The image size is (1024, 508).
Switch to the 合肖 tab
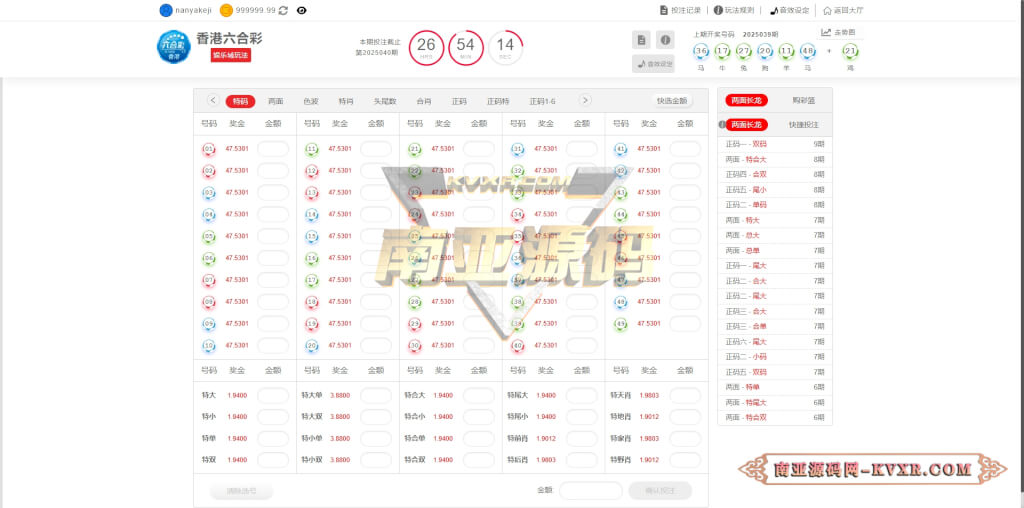click(x=424, y=101)
